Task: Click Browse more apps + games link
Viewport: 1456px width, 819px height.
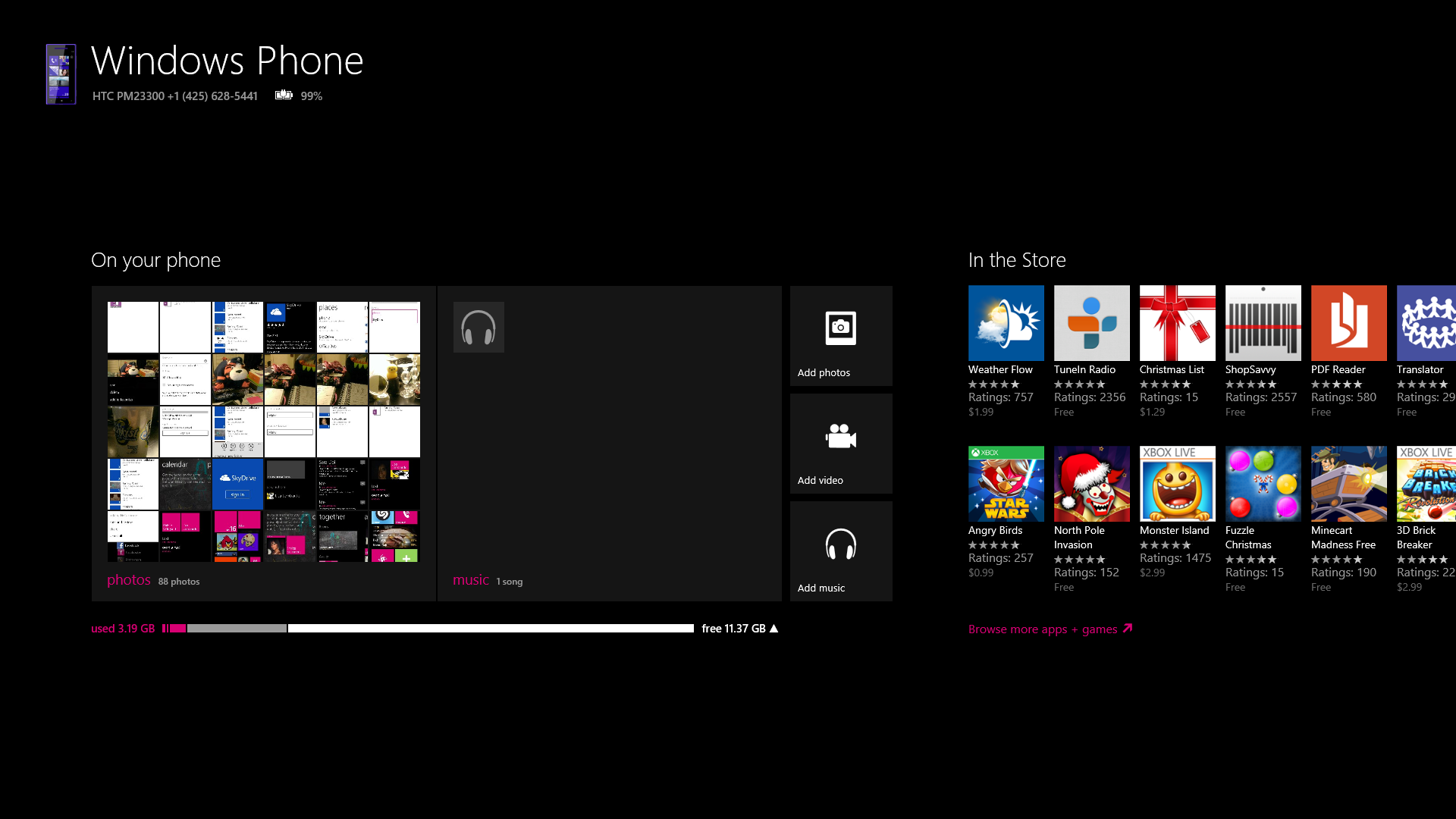Action: 1050,629
